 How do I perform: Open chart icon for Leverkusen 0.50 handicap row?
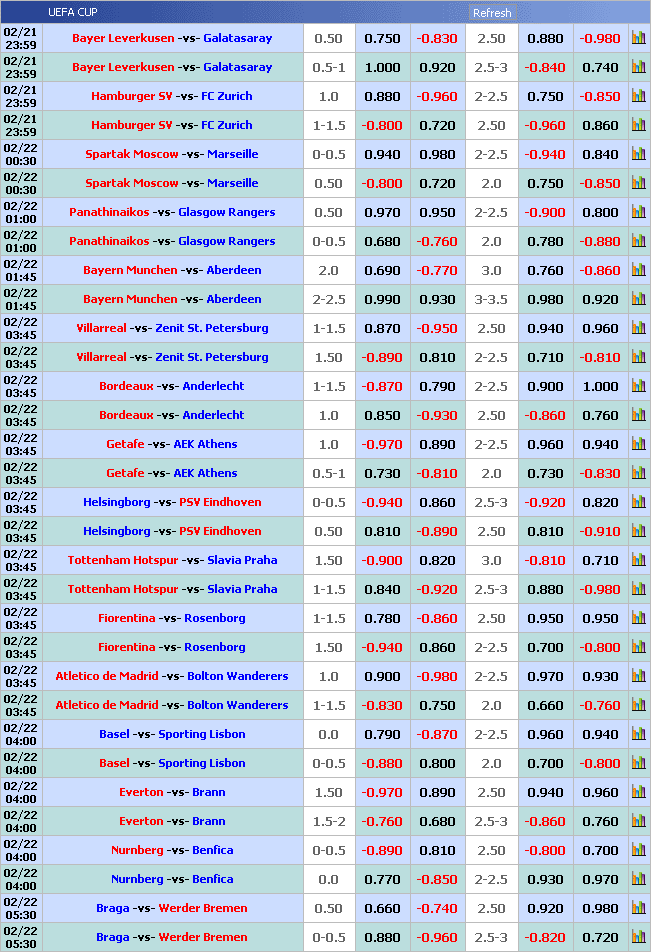(639, 38)
